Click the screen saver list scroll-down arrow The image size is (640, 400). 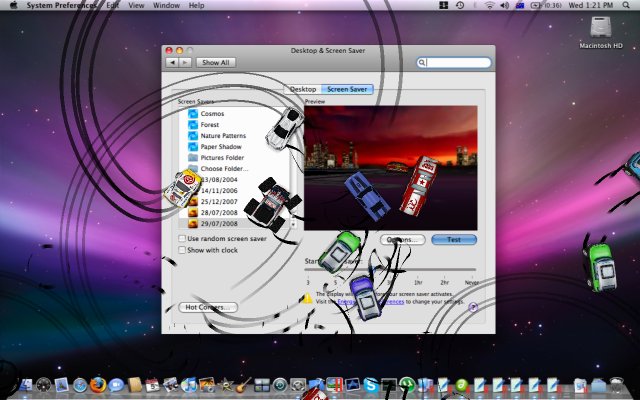[293, 224]
